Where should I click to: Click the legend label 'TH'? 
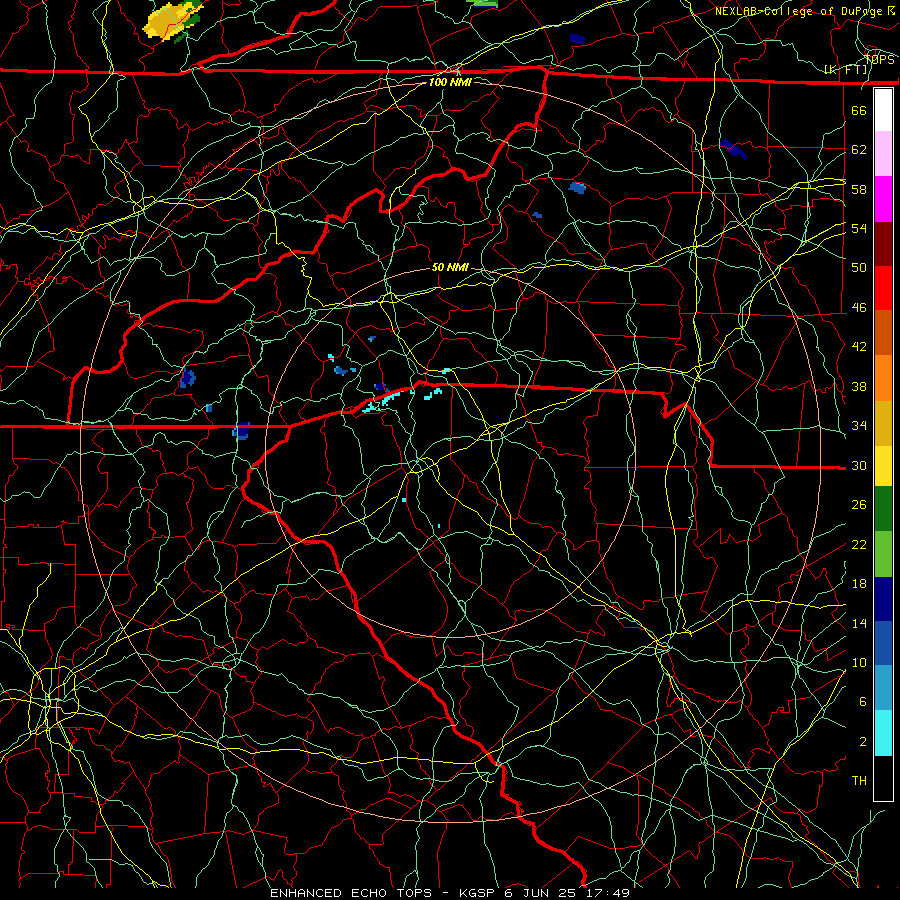coord(859,781)
